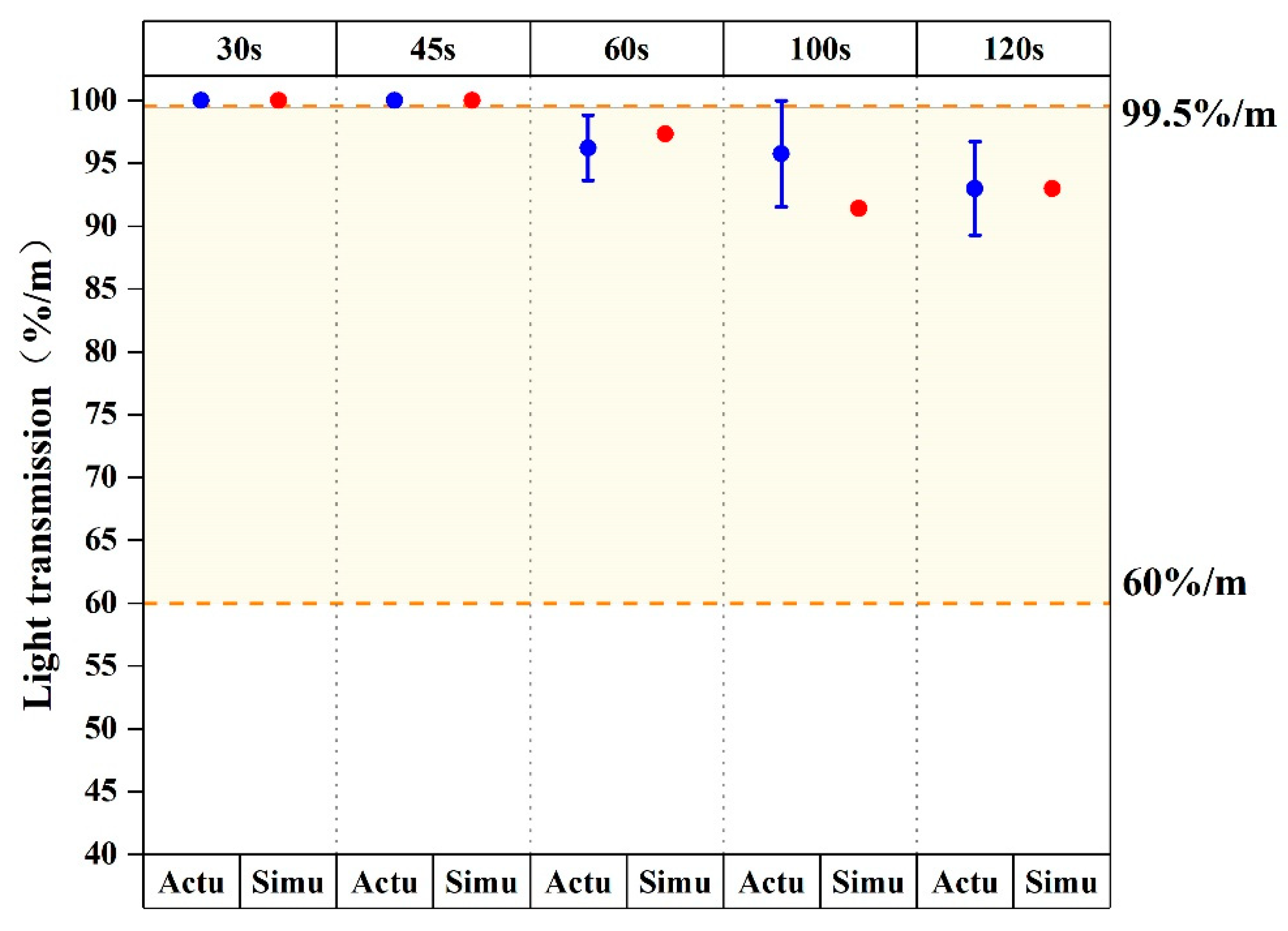Select the 120s column header
The height and width of the screenshot is (931, 1288).
[x=1013, y=49]
